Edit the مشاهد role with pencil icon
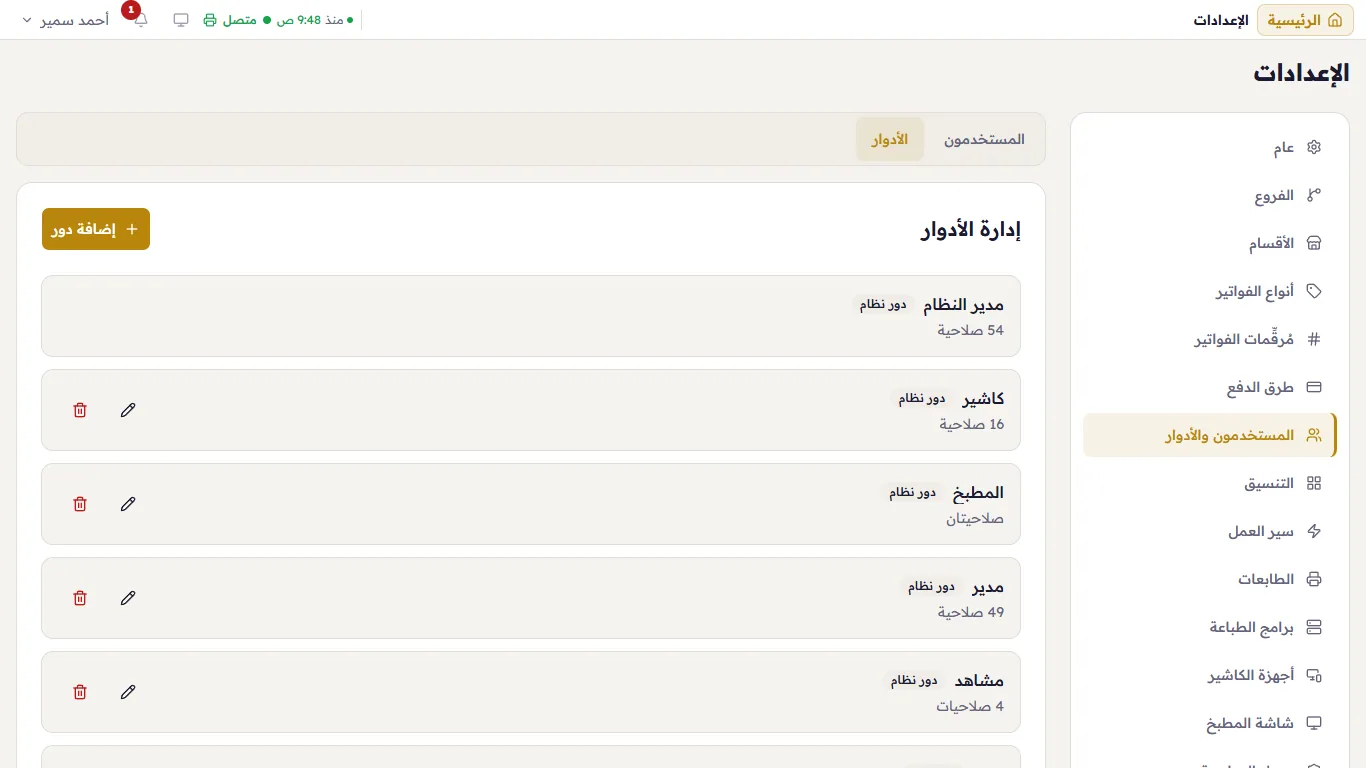Screen dimensions: 1366x768 click(x=128, y=692)
